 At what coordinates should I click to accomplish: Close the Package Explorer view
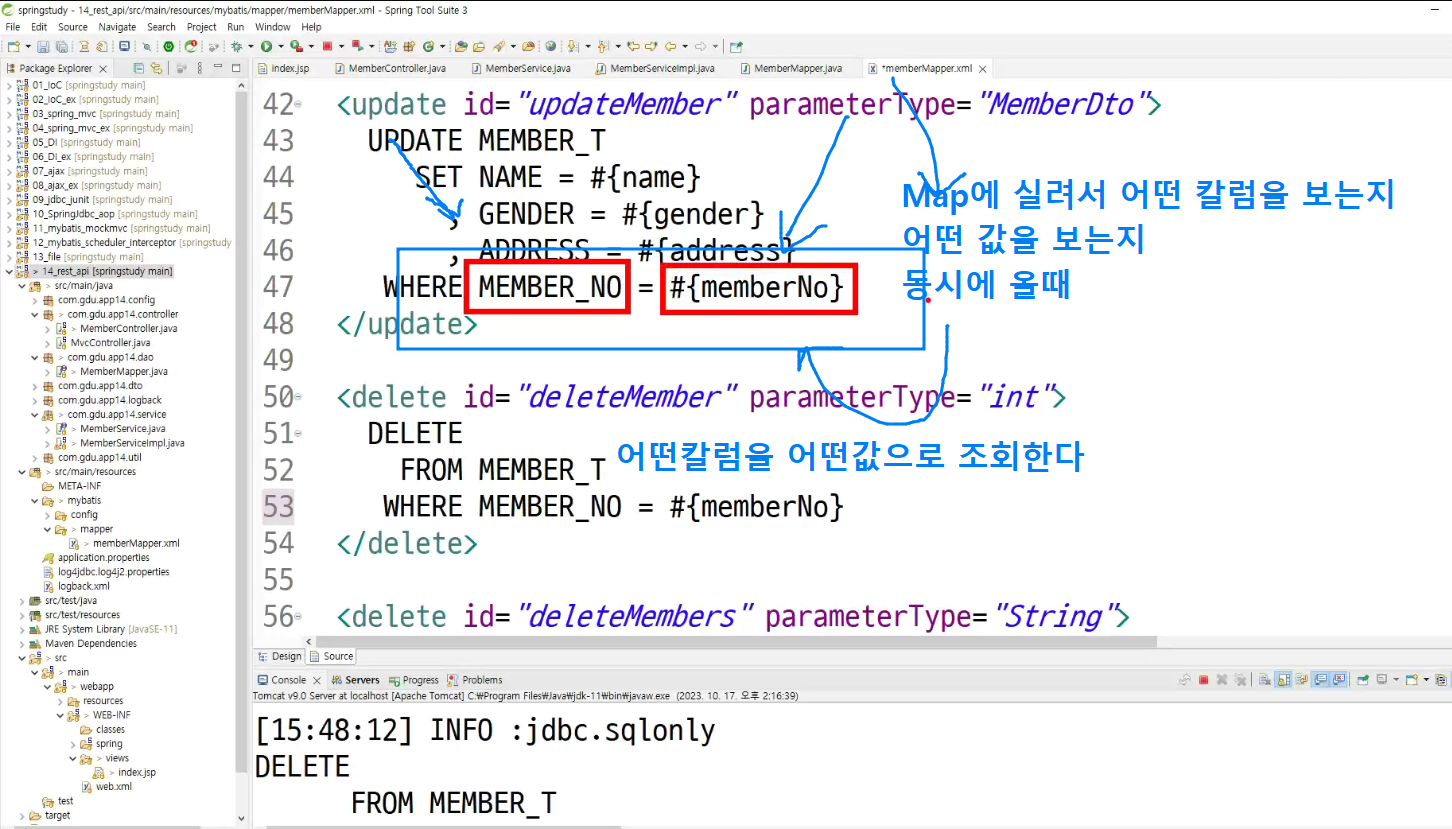tap(102, 69)
